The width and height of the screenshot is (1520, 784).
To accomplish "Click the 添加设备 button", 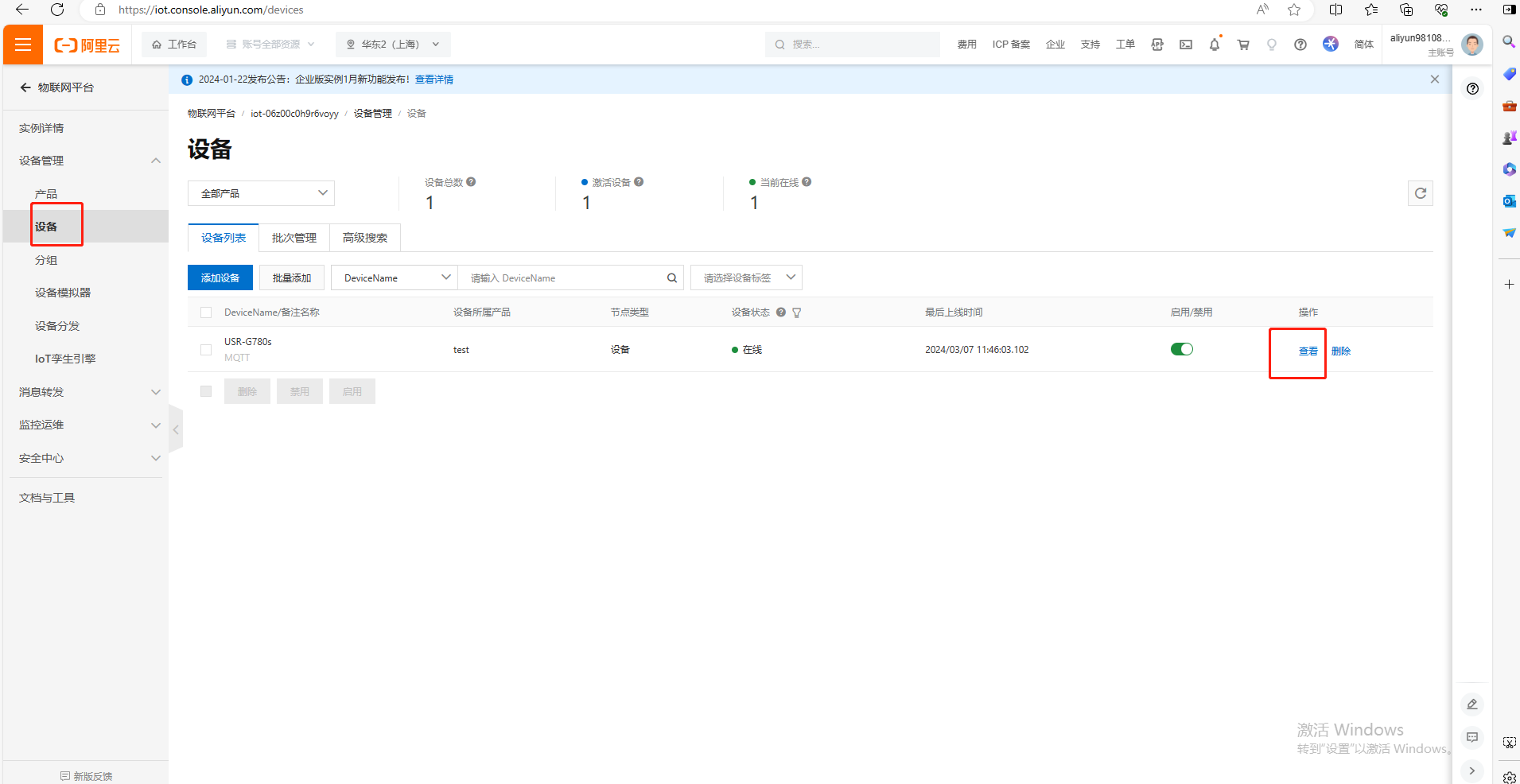I will (x=220, y=278).
